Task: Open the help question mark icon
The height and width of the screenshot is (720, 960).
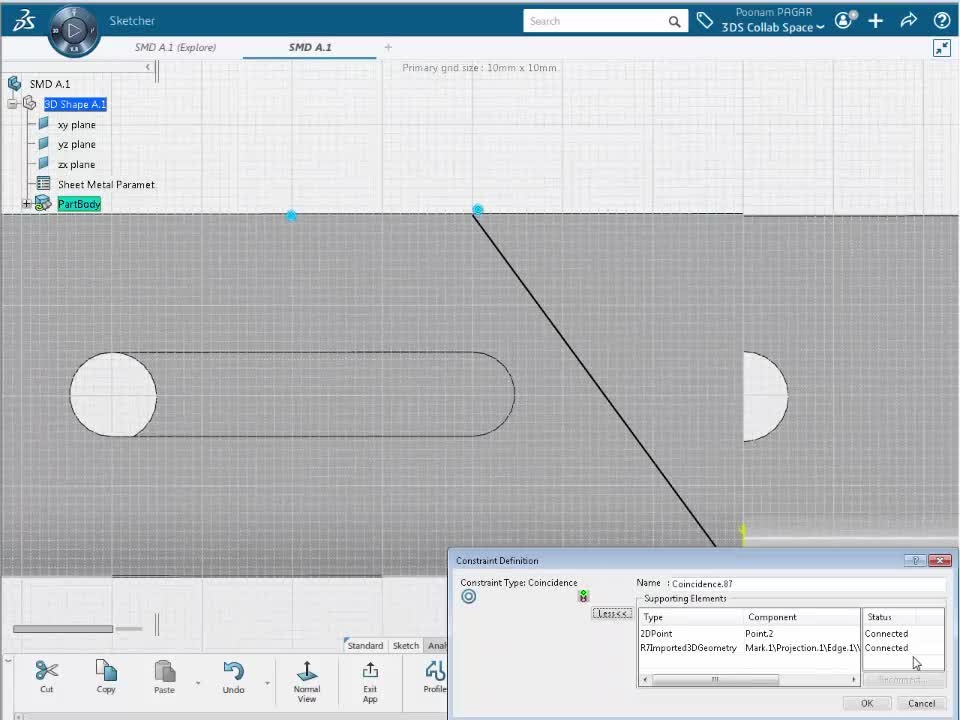Action: click(x=941, y=20)
